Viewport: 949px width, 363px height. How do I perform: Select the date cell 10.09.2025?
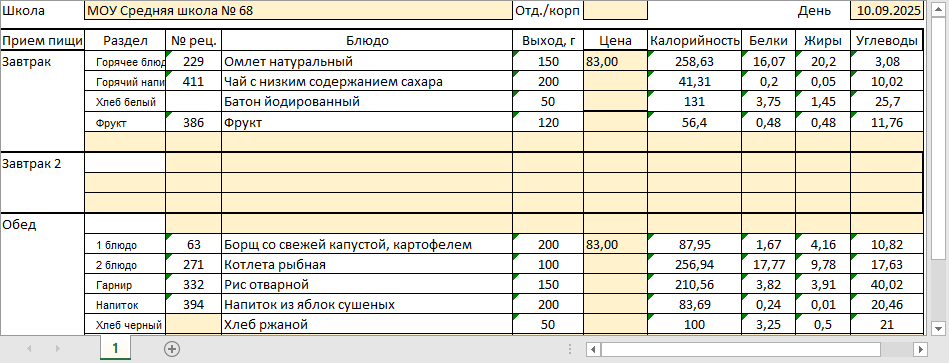tap(887, 10)
